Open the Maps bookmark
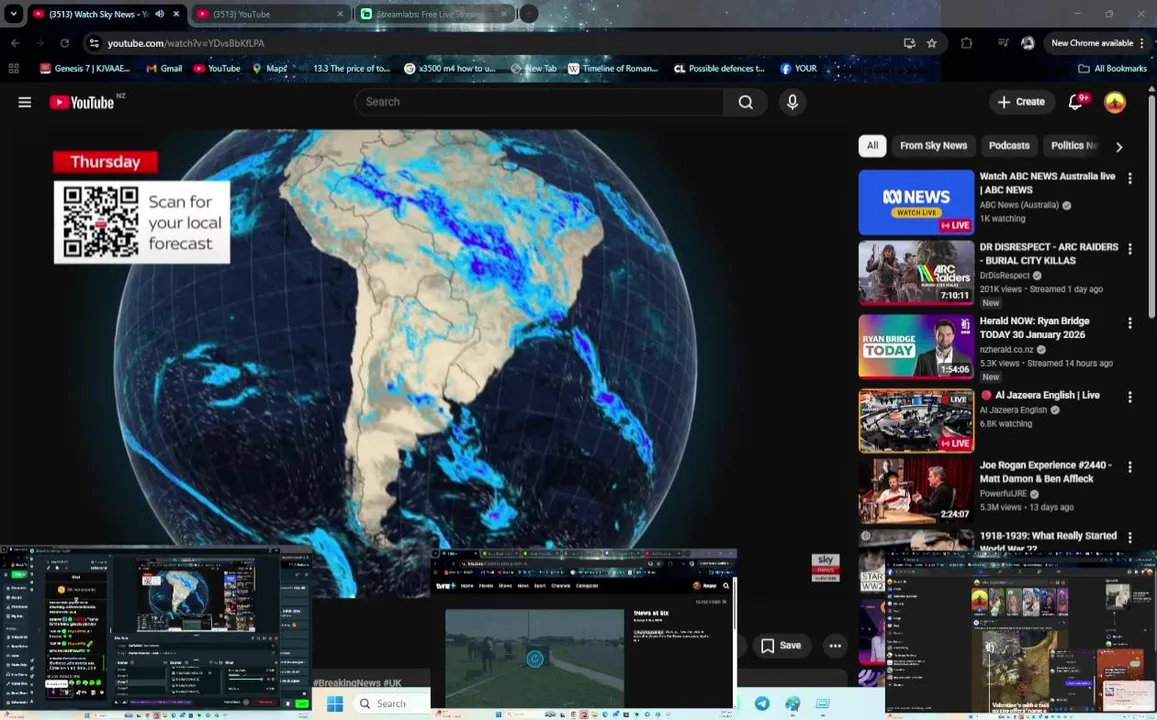This screenshot has width=1157, height=720. pyautogui.click(x=269, y=68)
